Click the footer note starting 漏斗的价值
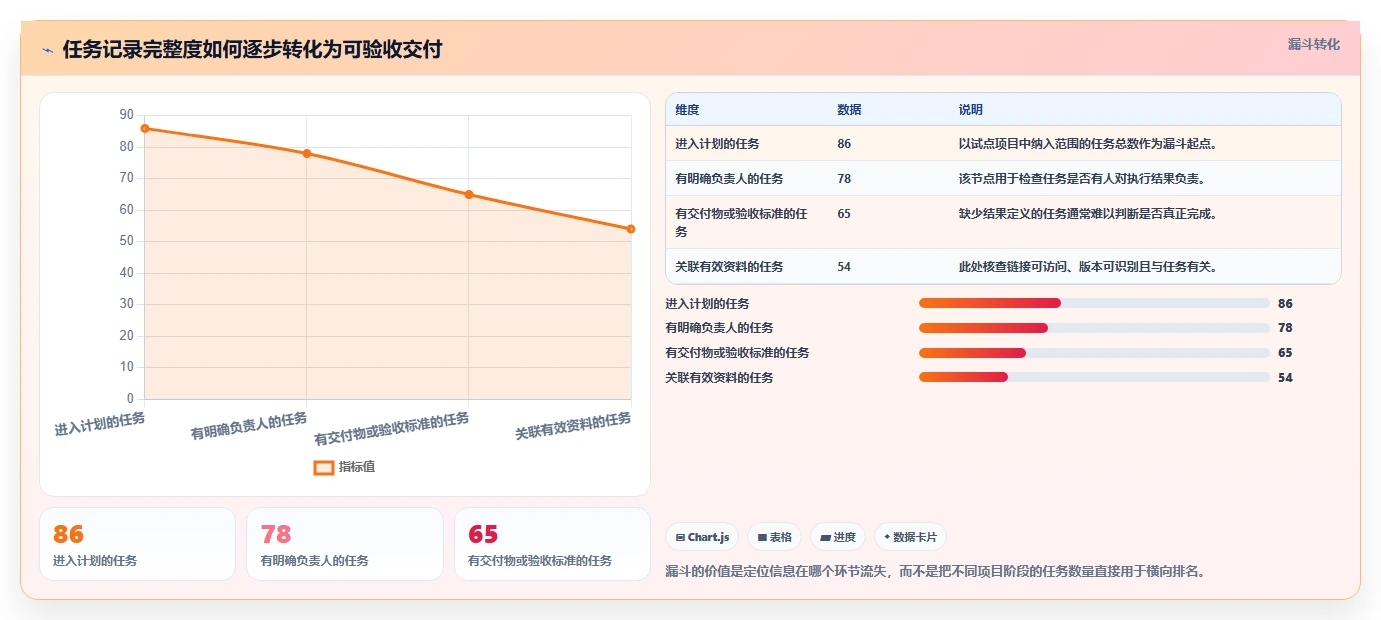The height and width of the screenshot is (620, 1381). coord(935,572)
